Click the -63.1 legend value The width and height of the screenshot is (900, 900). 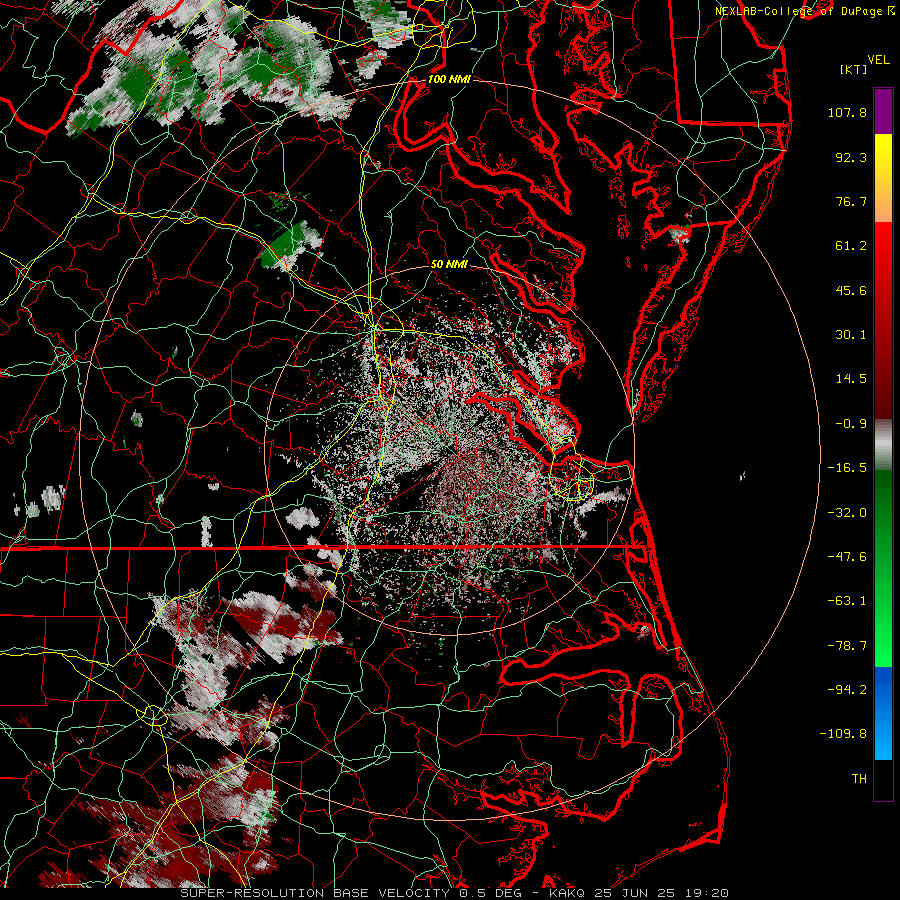coord(847,601)
